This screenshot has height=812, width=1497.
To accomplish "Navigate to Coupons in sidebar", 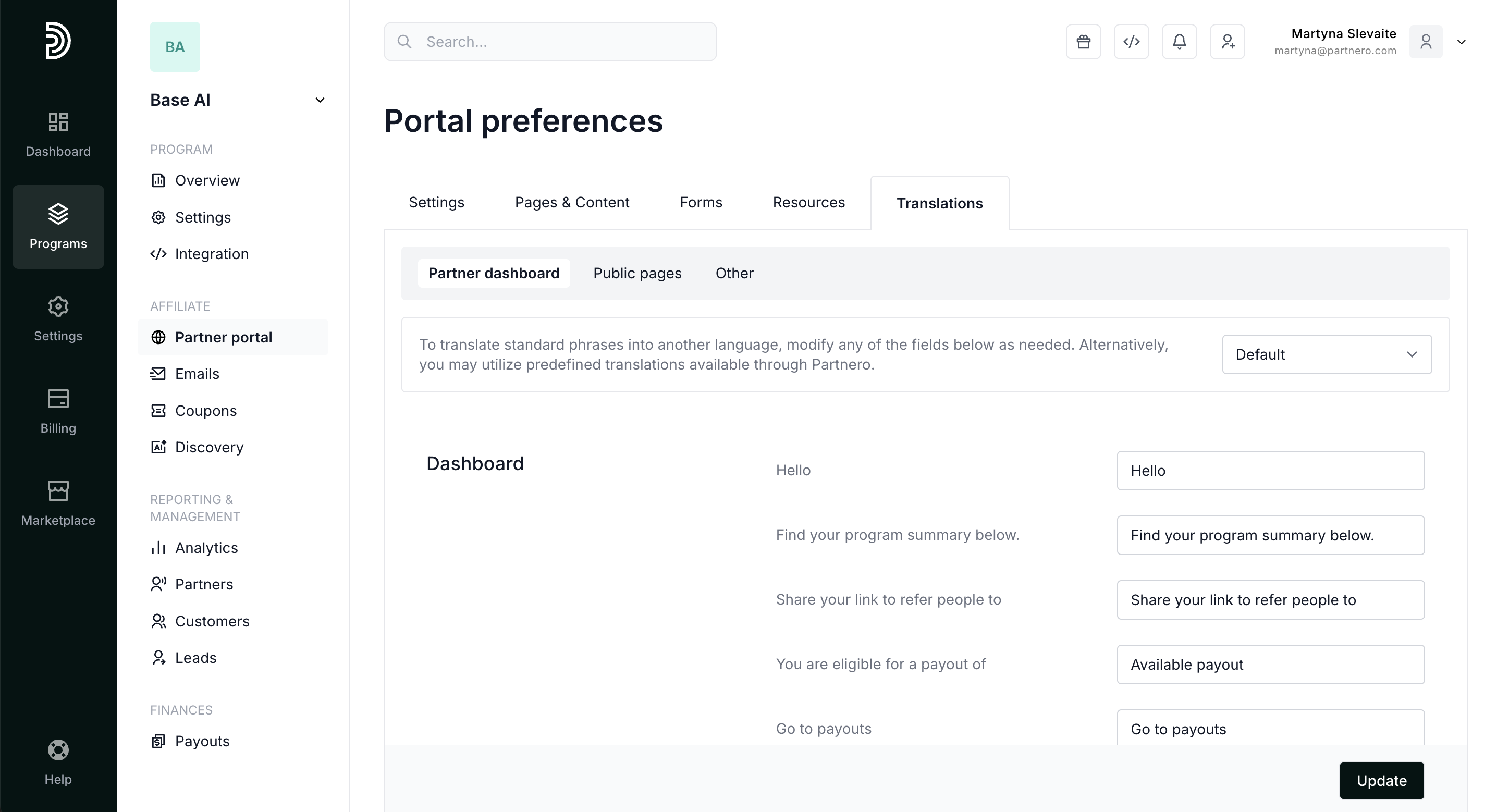I will (x=206, y=410).
